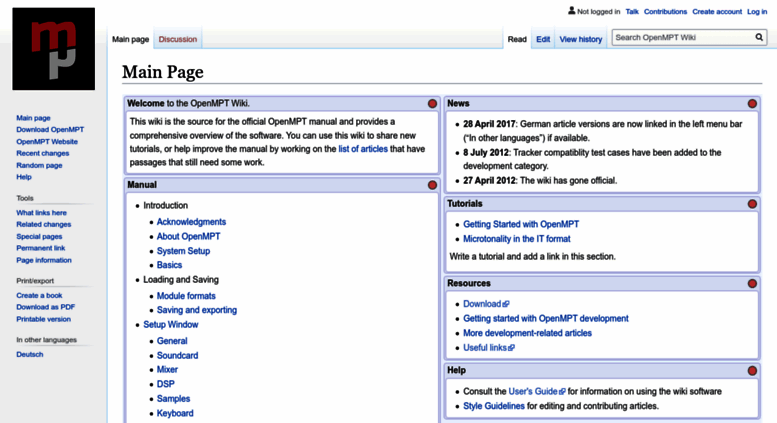The height and width of the screenshot is (423, 777).
Task: Open the list of articles link
Action: point(363,149)
